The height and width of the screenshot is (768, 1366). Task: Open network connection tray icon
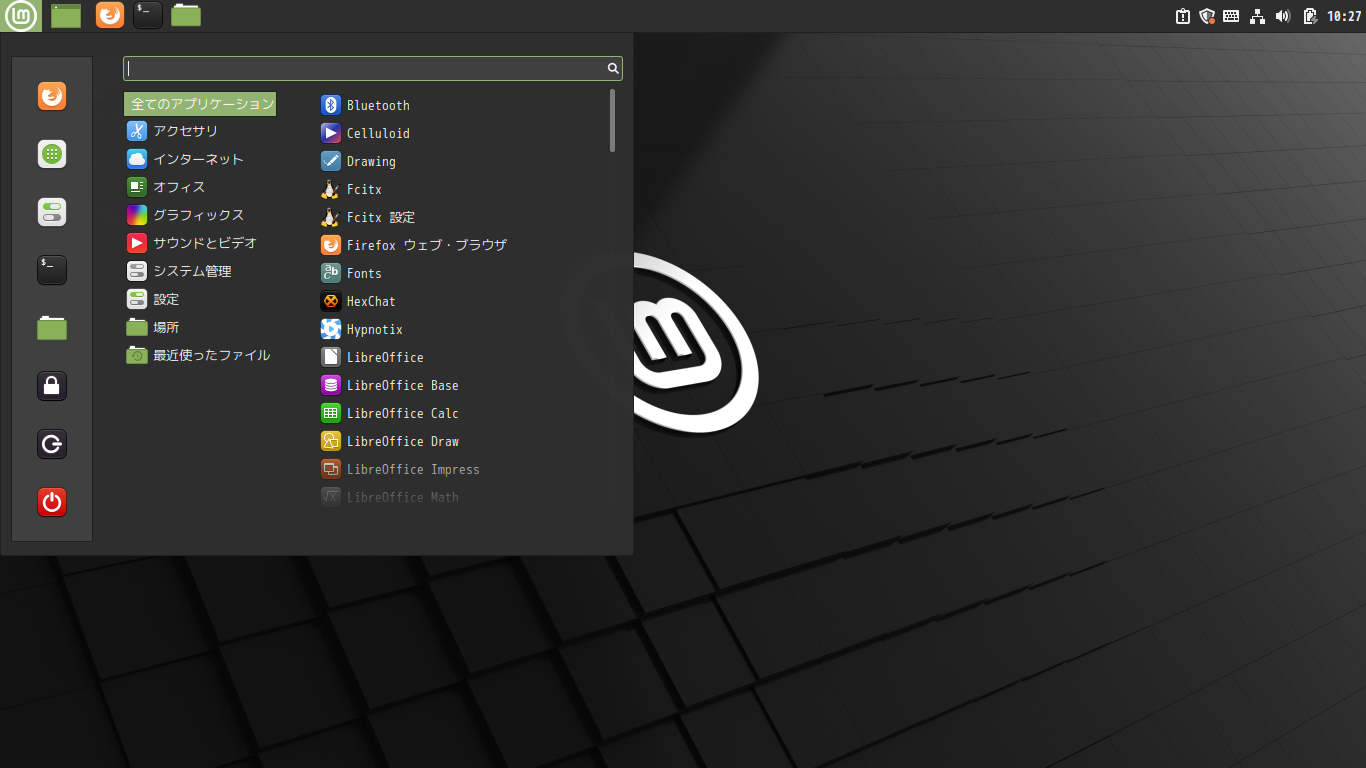(1257, 16)
